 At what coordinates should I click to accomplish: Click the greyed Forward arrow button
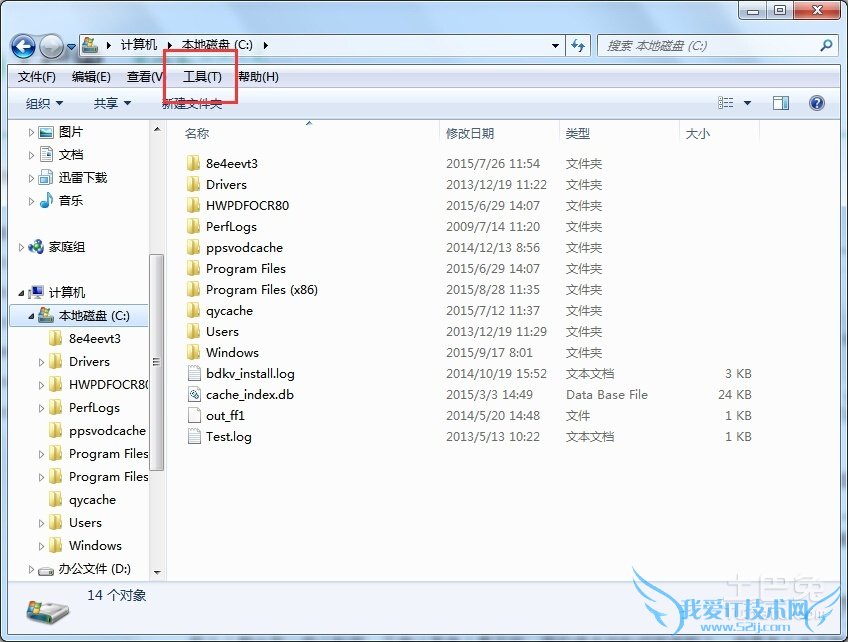[52, 47]
